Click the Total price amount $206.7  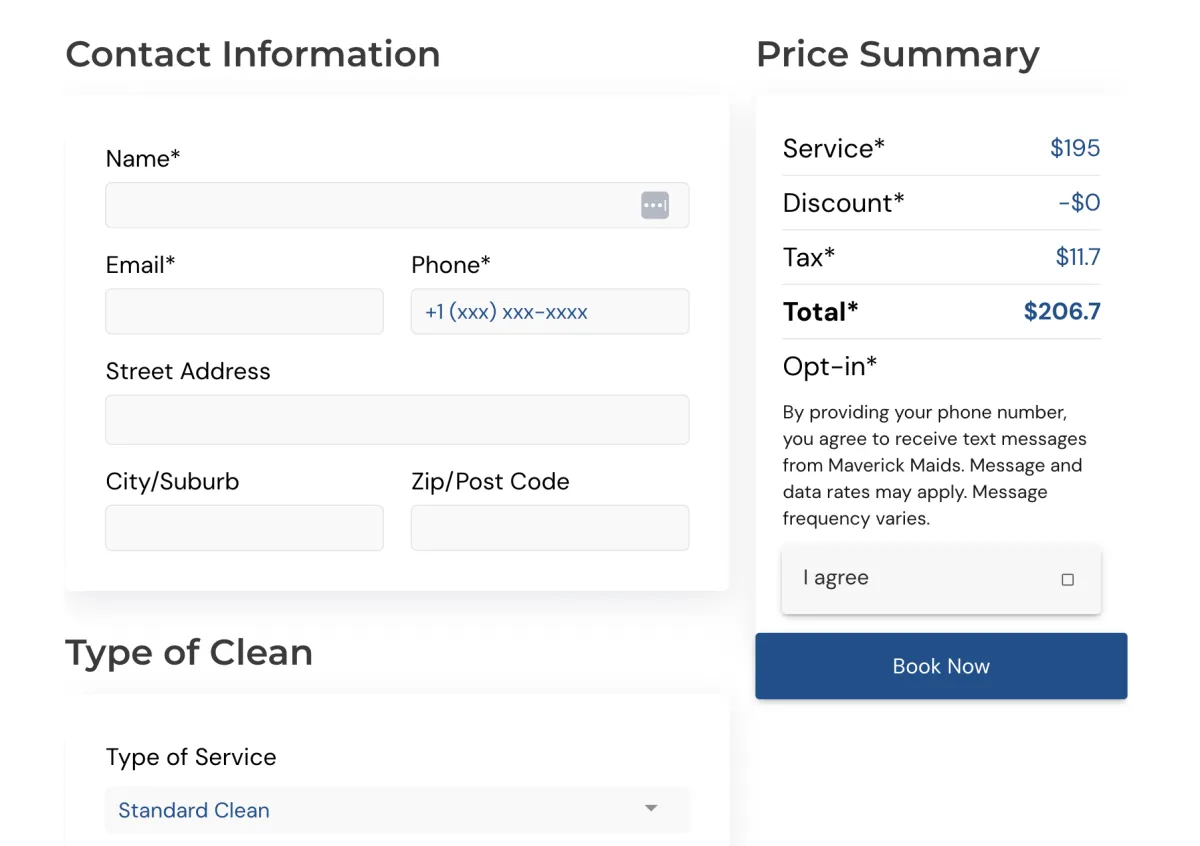1061,312
